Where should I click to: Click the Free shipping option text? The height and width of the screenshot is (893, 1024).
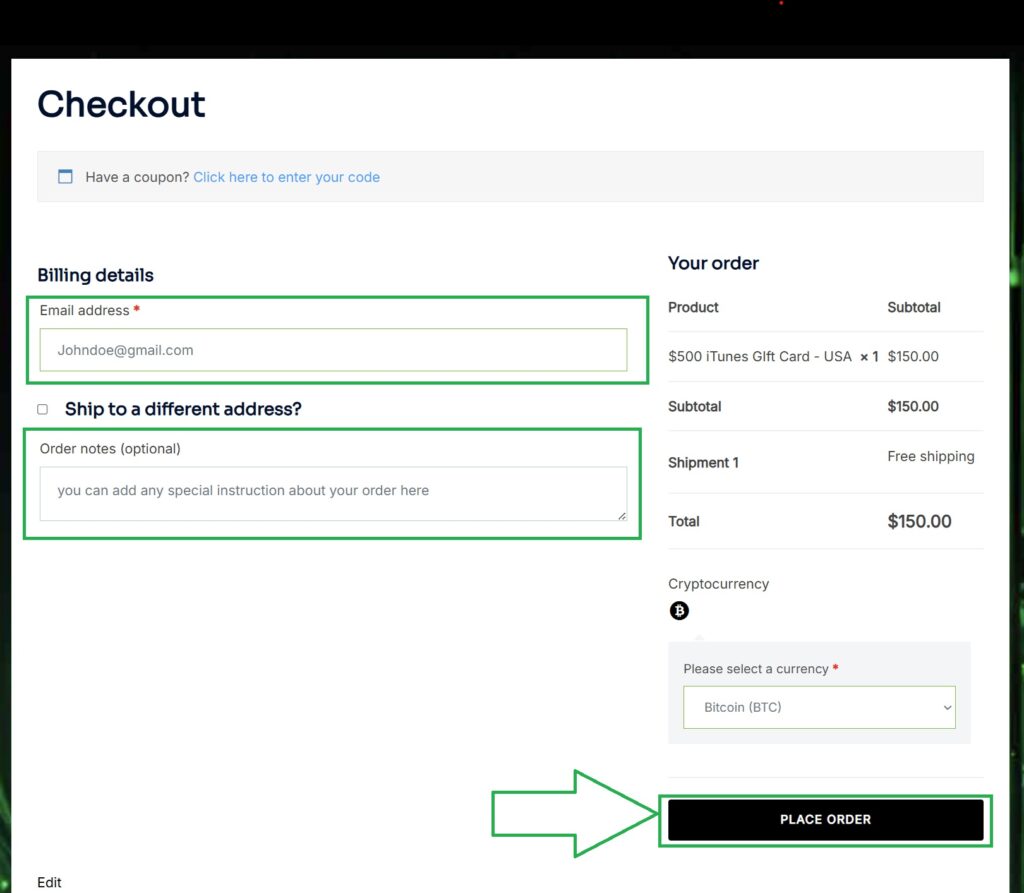coord(930,456)
